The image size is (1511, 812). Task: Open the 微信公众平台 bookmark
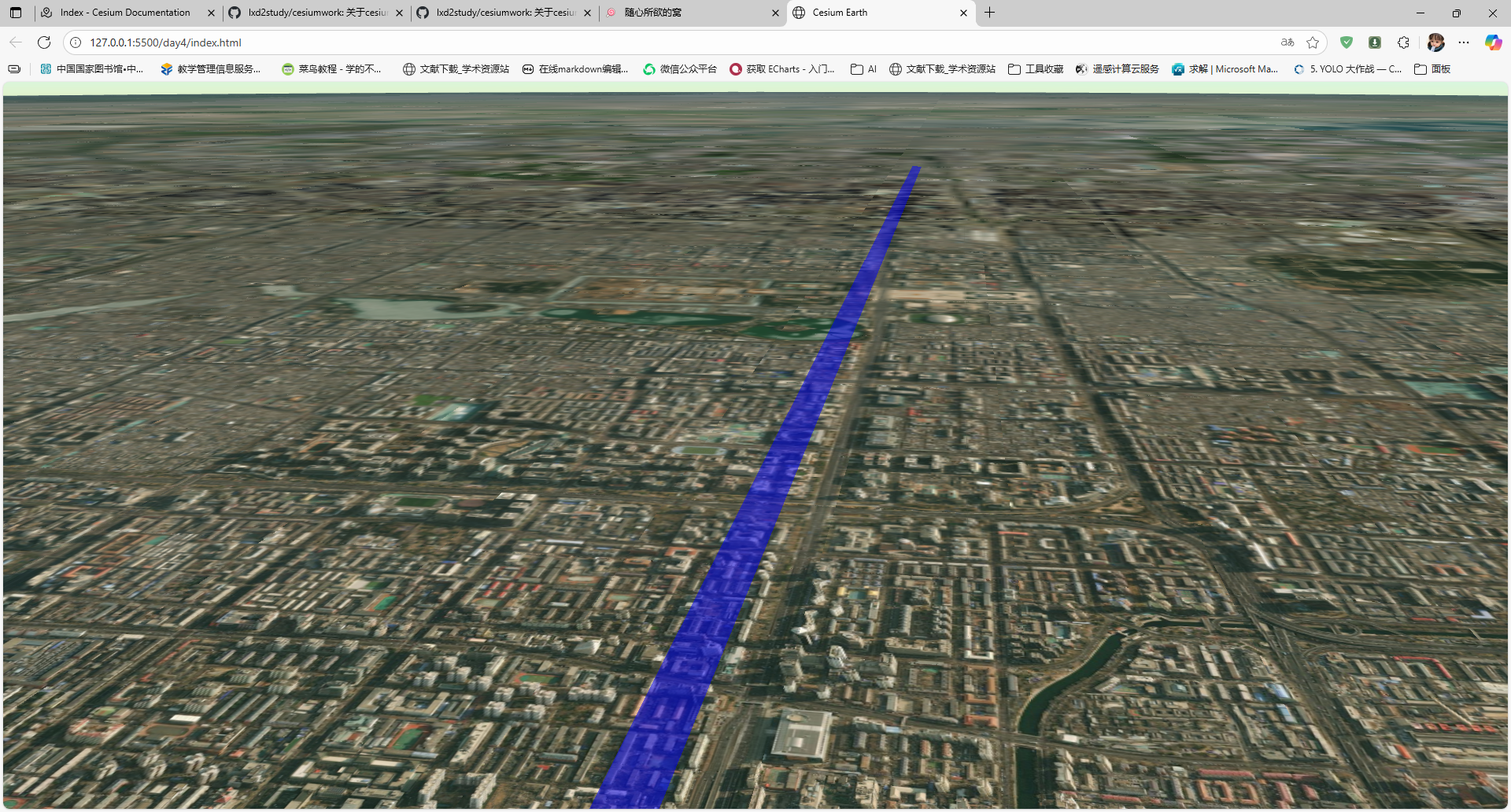point(680,69)
